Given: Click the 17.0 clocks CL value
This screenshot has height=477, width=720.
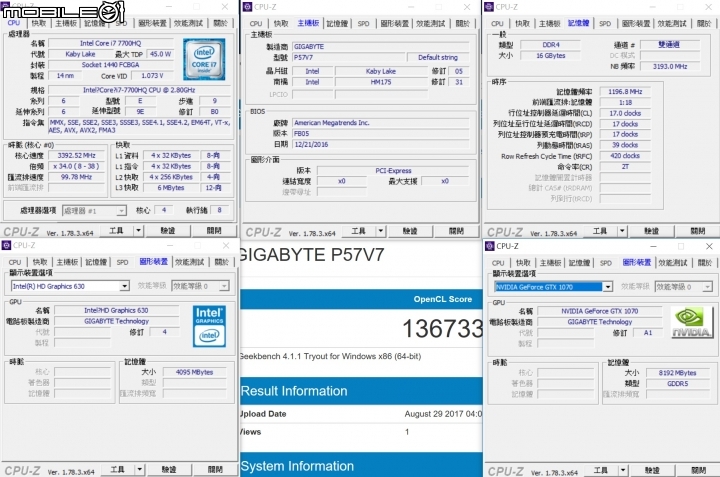Looking at the screenshot, I should (625, 113).
